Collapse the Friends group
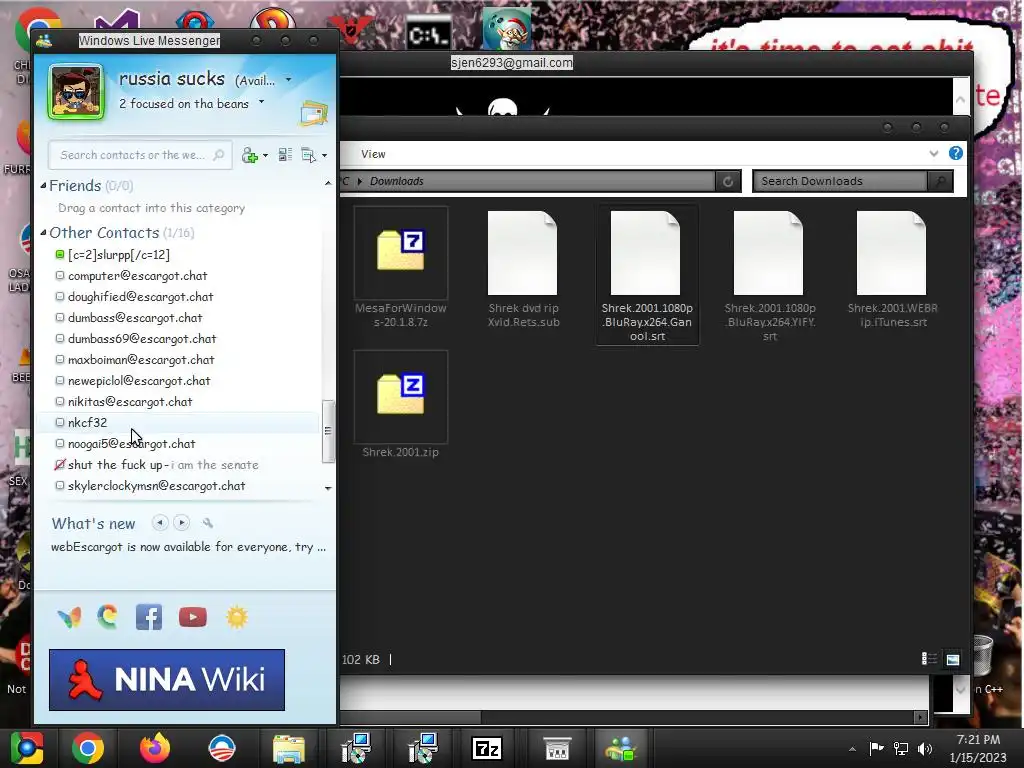 [43, 185]
